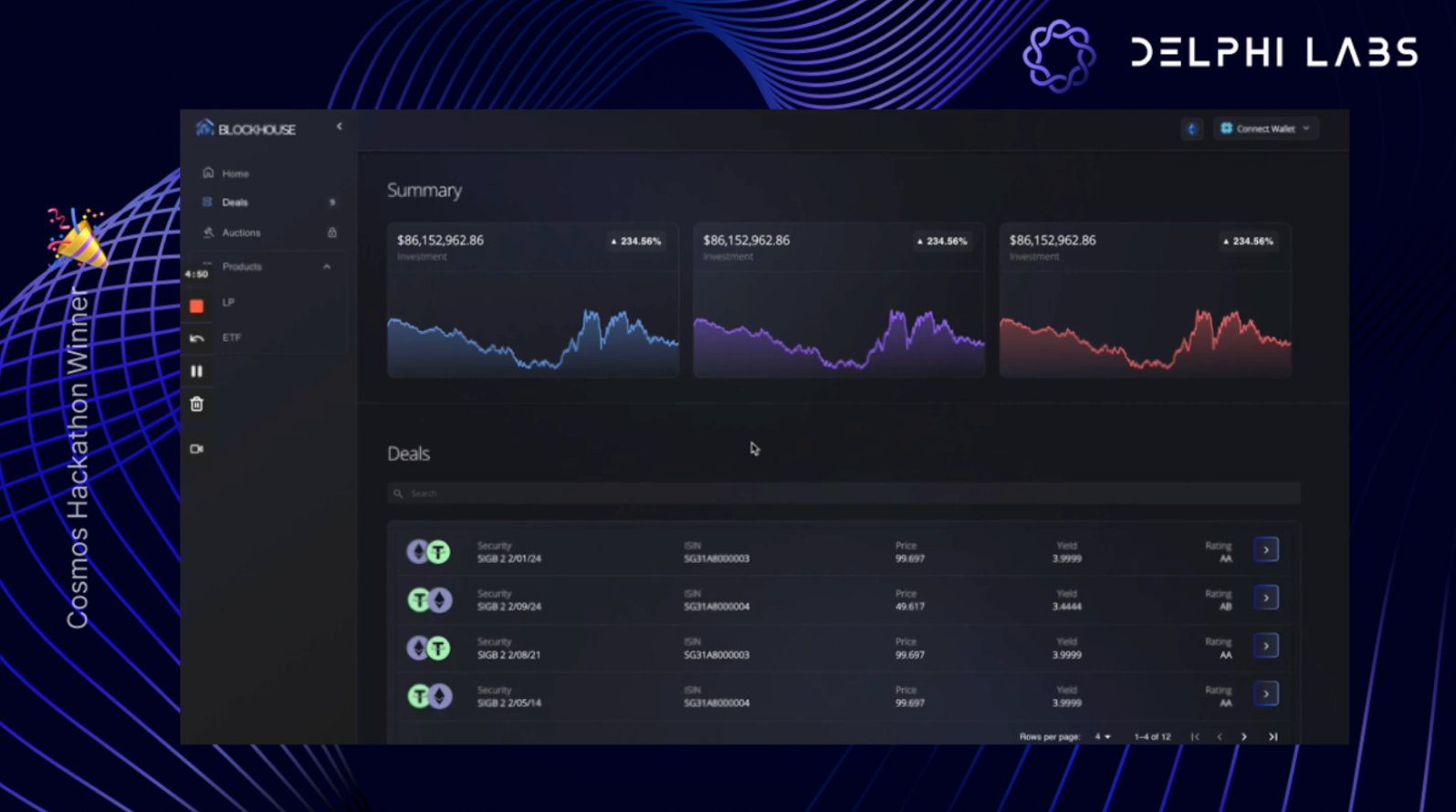Image resolution: width=1456 pixels, height=812 pixels.
Task: Open the locked Auctions section
Action: (x=241, y=233)
